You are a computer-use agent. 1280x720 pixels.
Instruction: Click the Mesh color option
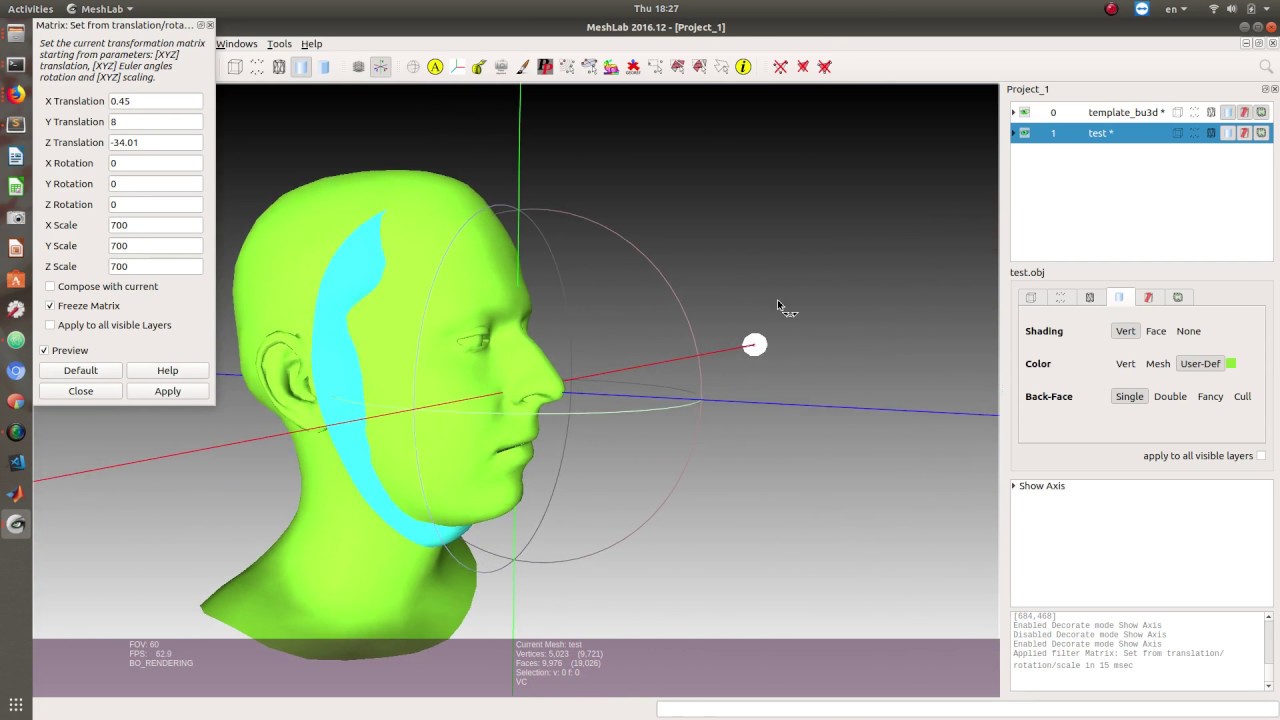(x=1158, y=364)
